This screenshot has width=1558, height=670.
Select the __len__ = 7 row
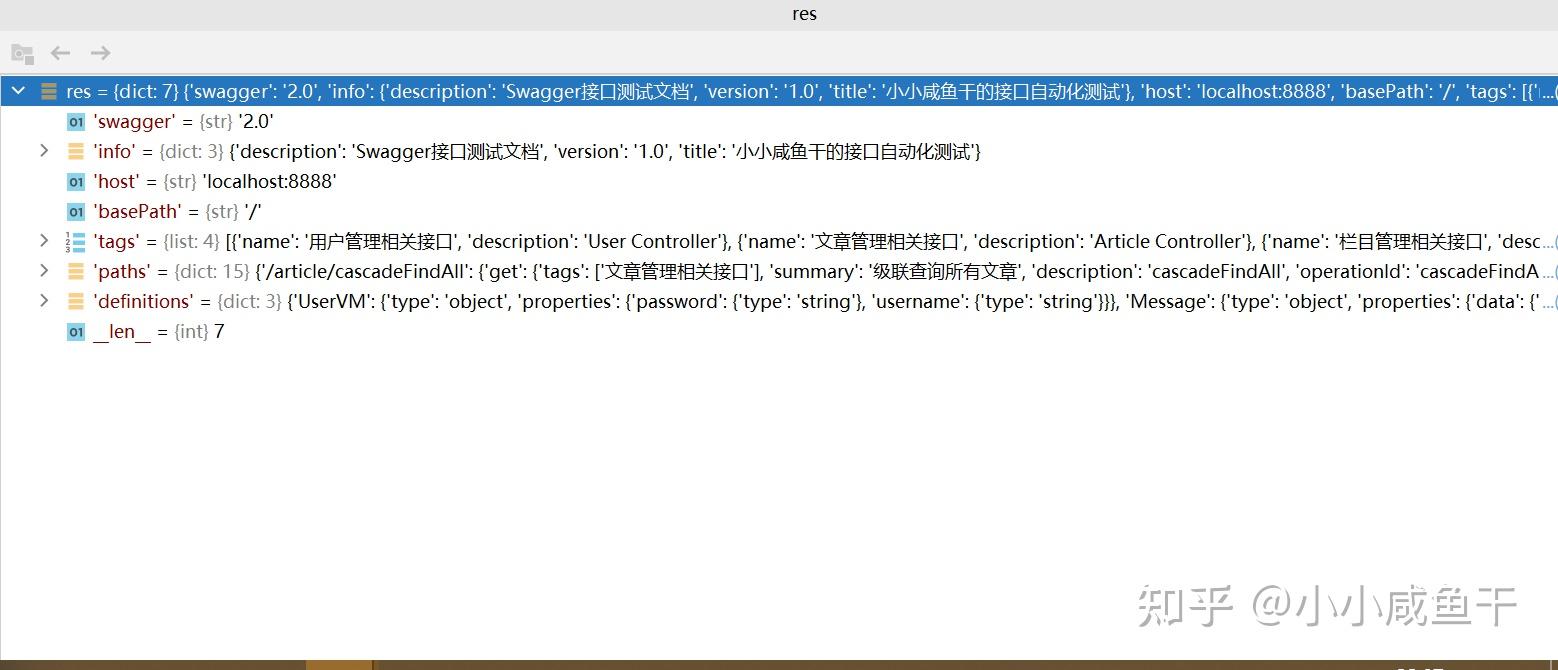click(x=779, y=332)
